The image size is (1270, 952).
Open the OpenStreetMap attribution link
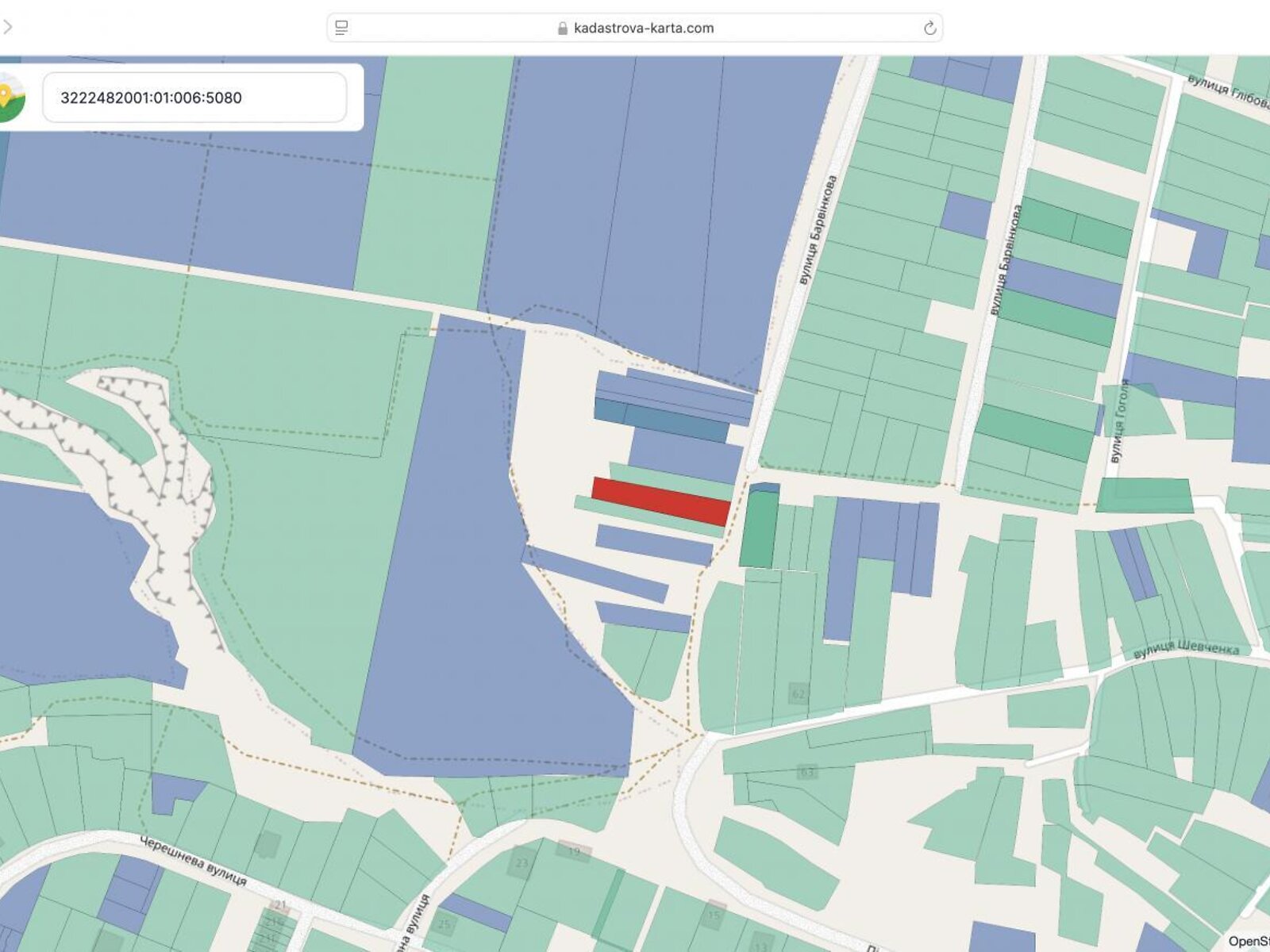coord(1249,941)
